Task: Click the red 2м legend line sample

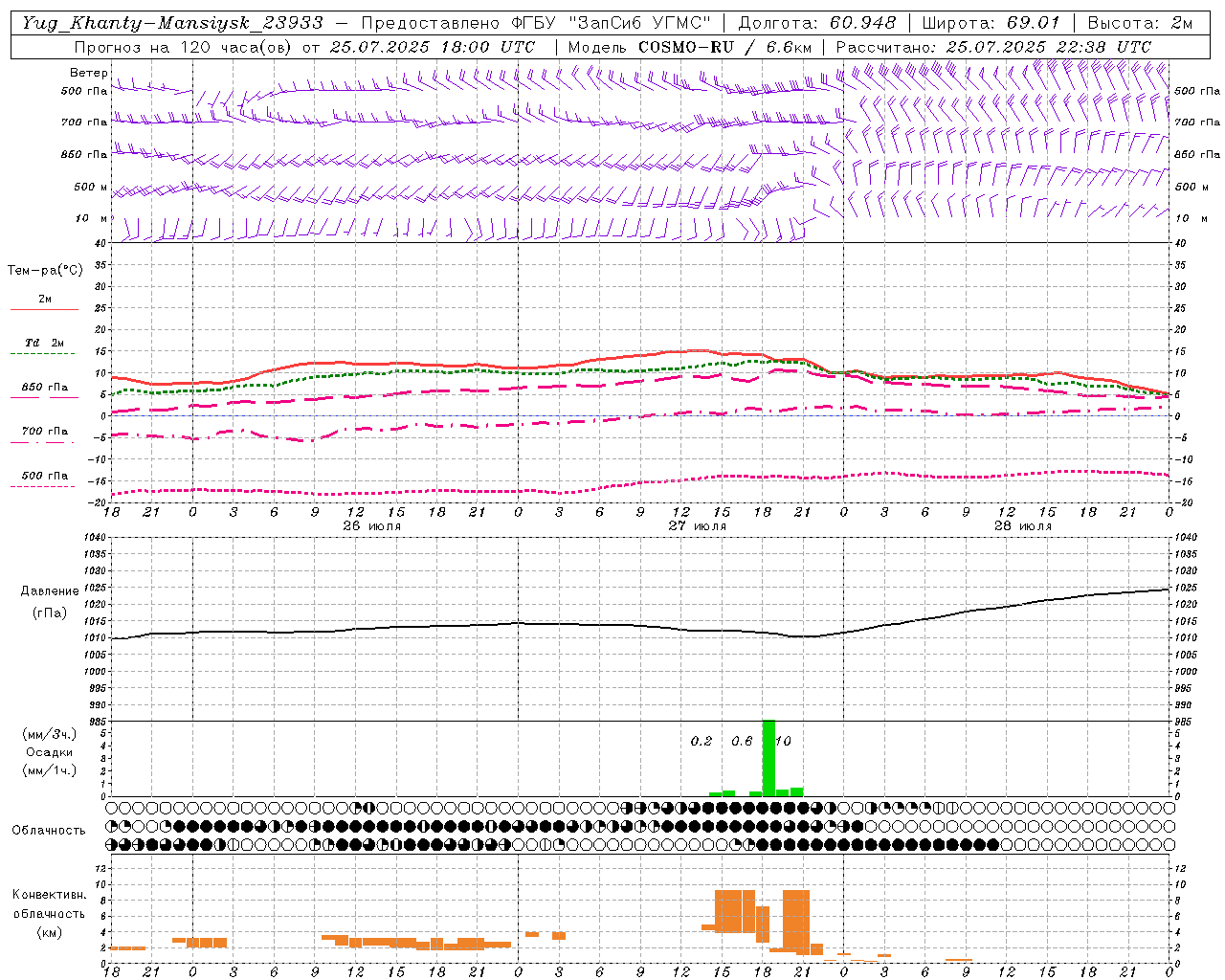Action: point(44,309)
